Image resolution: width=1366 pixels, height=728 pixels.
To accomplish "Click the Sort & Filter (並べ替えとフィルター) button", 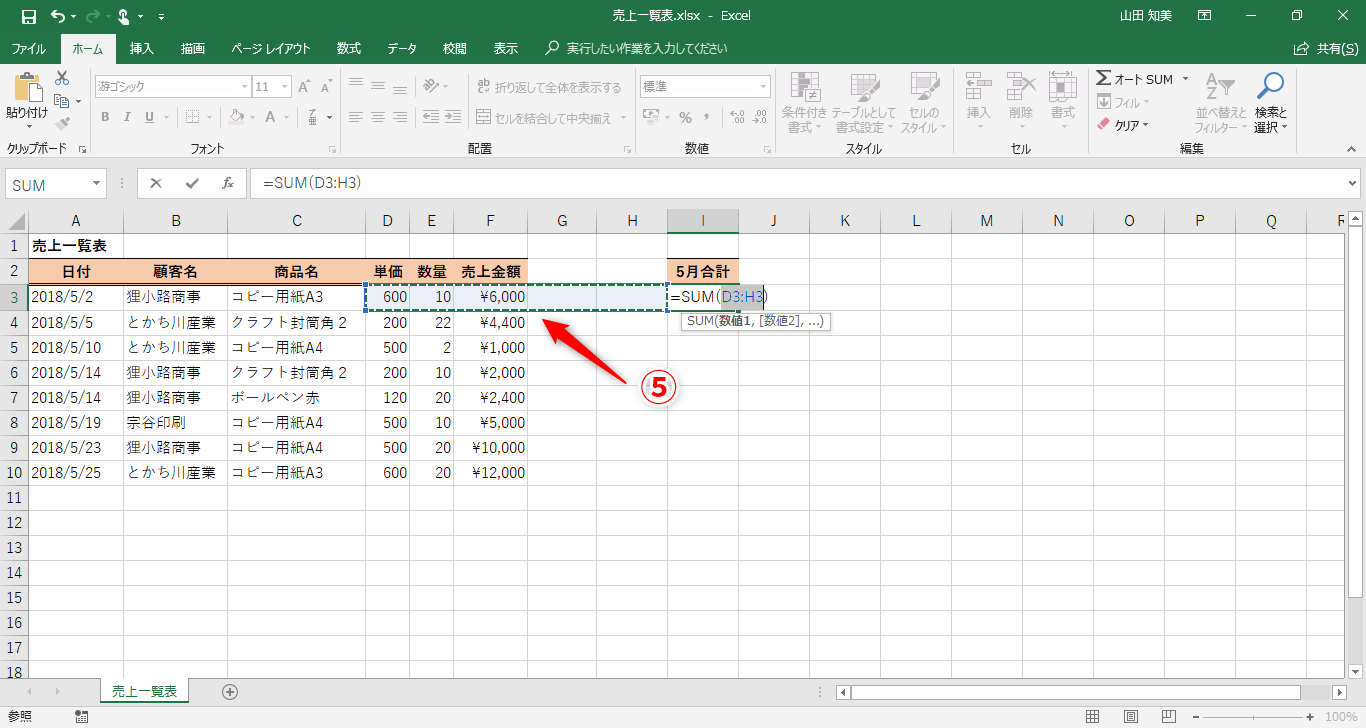I will (x=1221, y=103).
